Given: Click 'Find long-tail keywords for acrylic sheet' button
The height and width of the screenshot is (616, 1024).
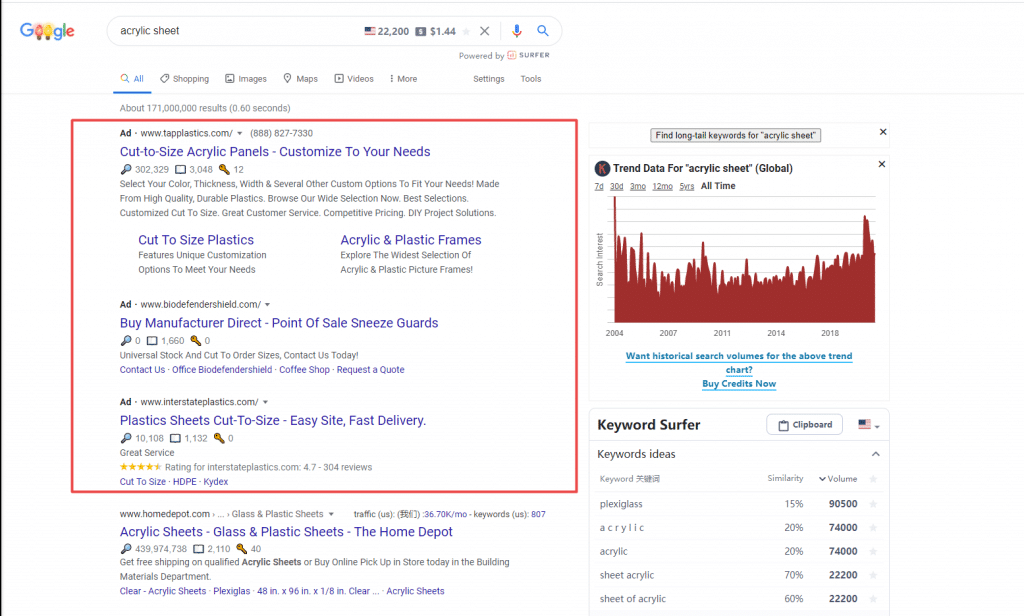Looking at the screenshot, I should [x=735, y=135].
